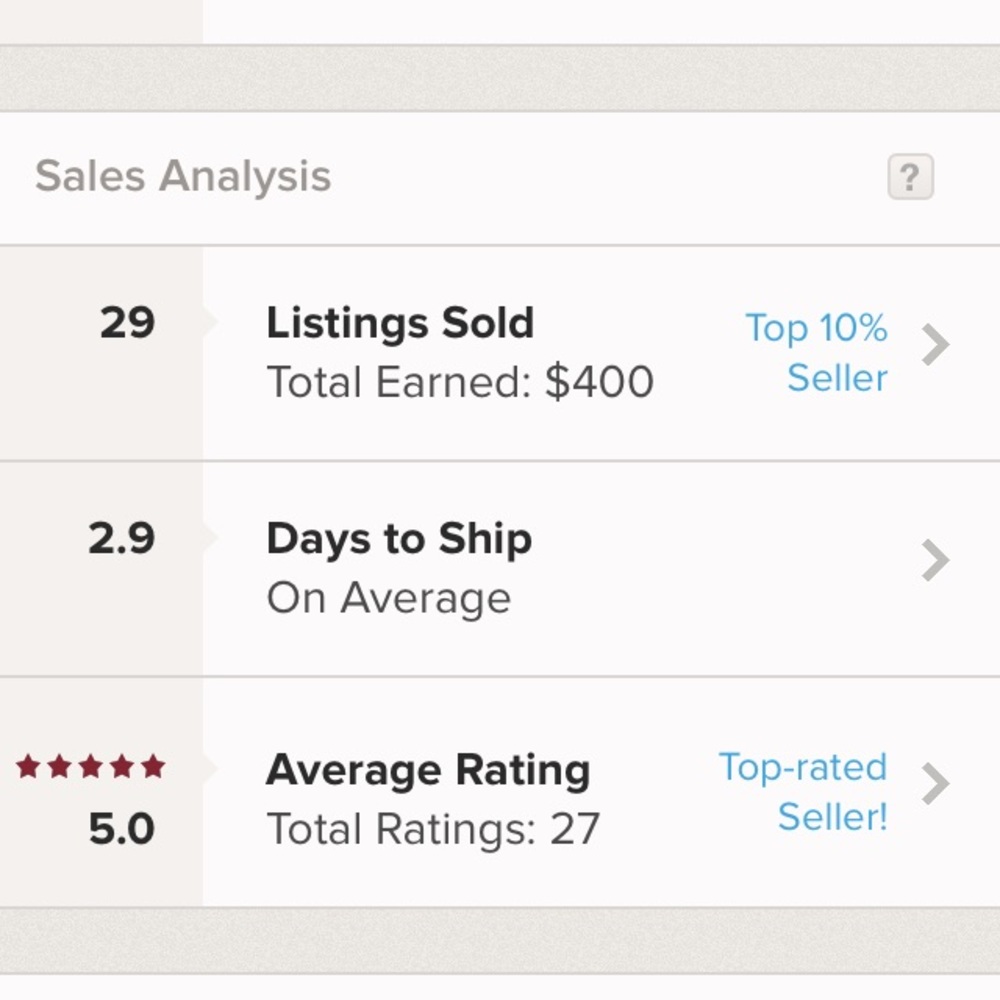The image size is (1000, 1000).
Task: Click the middle red star
Action: tap(90, 767)
